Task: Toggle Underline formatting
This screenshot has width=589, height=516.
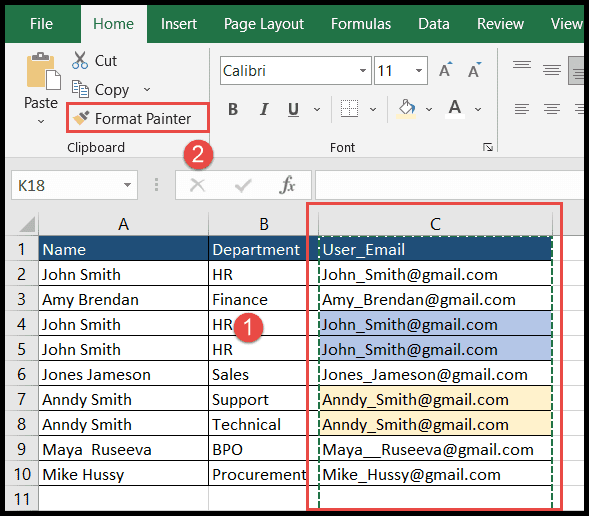Action: tap(293, 109)
